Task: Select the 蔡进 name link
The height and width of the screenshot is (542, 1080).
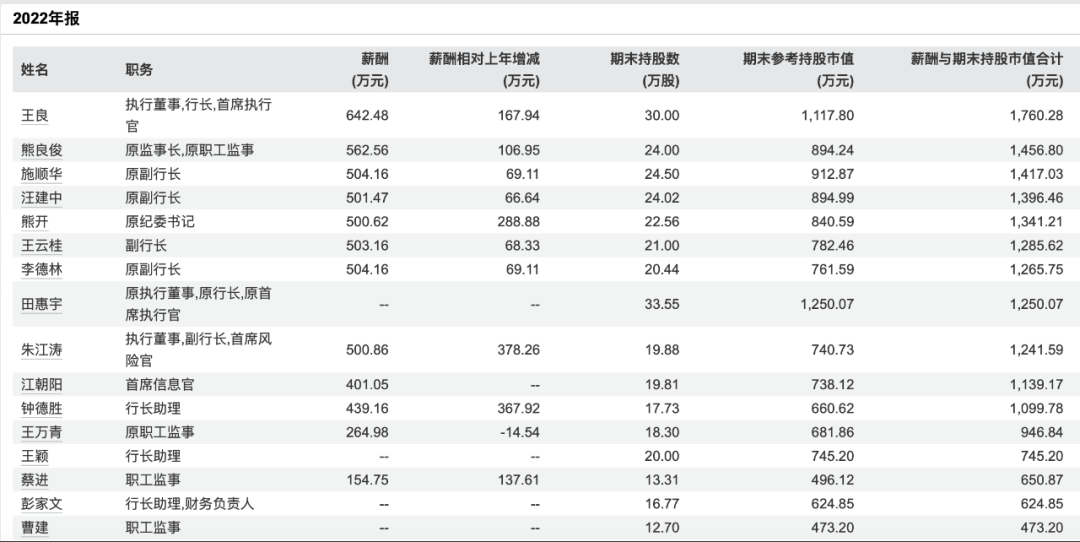Action: 35,480
